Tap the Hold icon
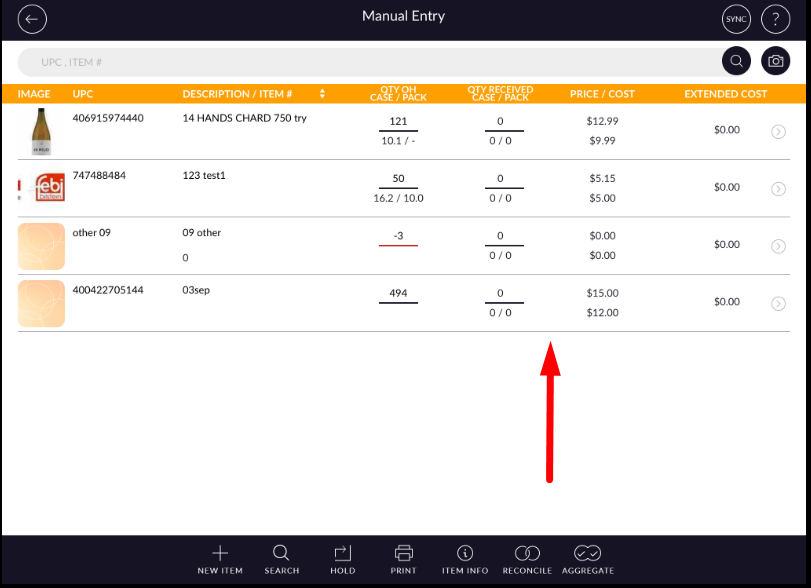The image size is (811, 588). tap(343, 559)
